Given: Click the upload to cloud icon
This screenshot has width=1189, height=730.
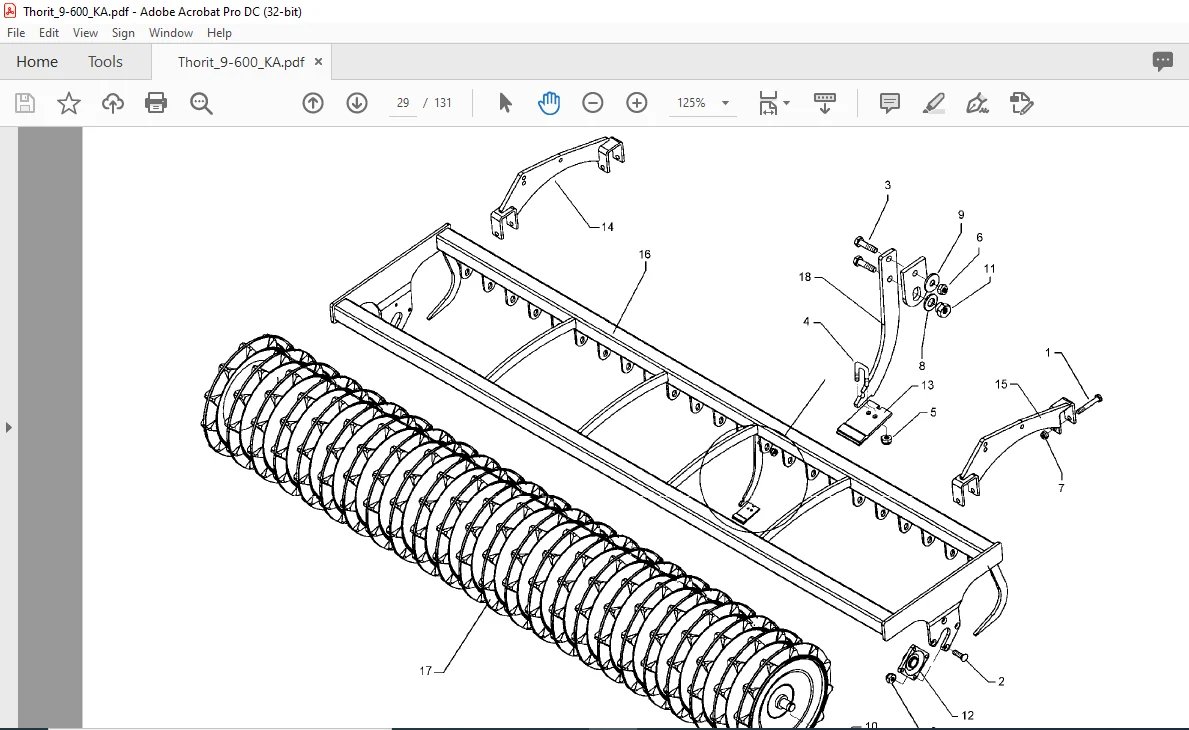Looking at the screenshot, I should [x=113, y=103].
